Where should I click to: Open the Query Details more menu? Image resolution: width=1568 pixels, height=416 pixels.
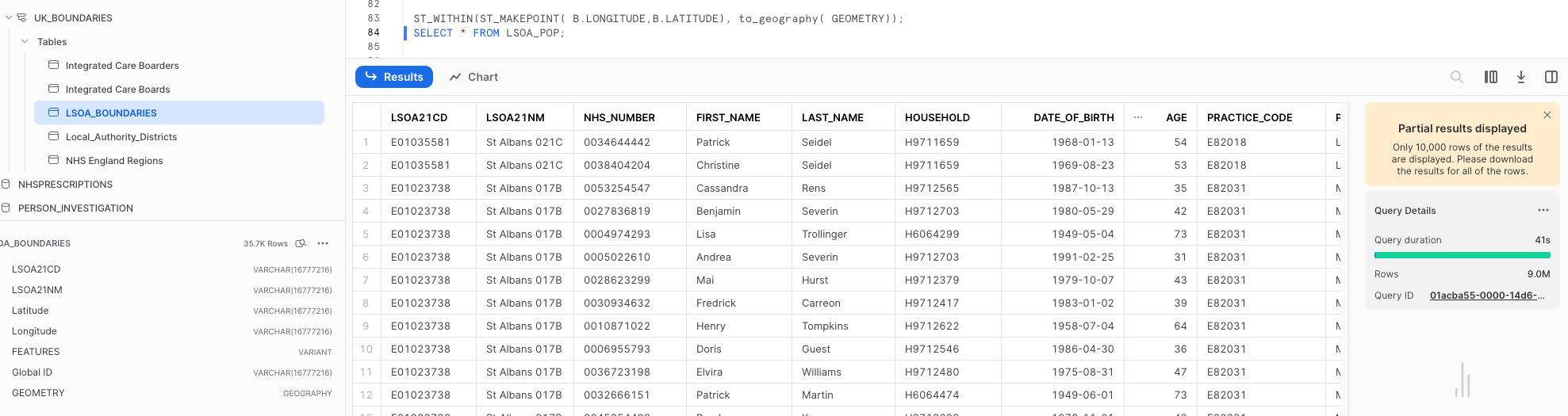click(1543, 211)
